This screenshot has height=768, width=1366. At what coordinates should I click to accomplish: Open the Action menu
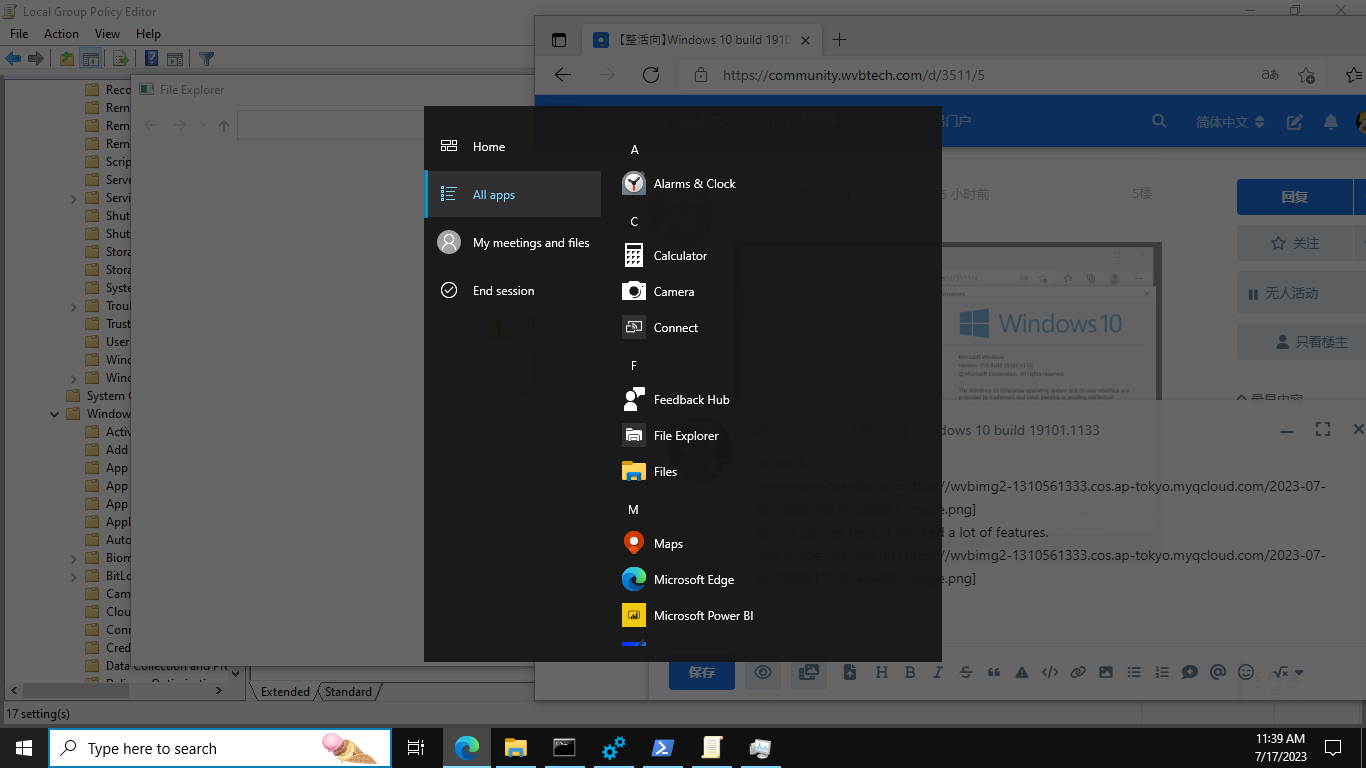click(61, 33)
